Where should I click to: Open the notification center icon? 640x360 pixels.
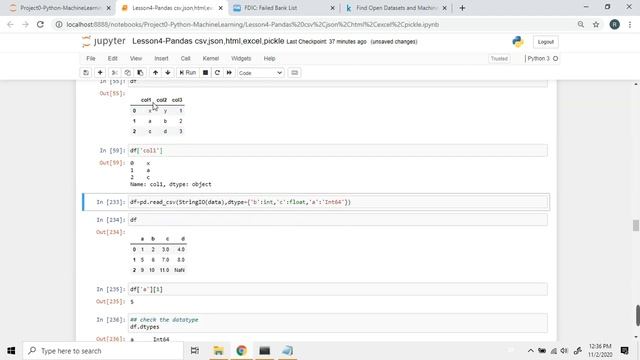point(624,351)
